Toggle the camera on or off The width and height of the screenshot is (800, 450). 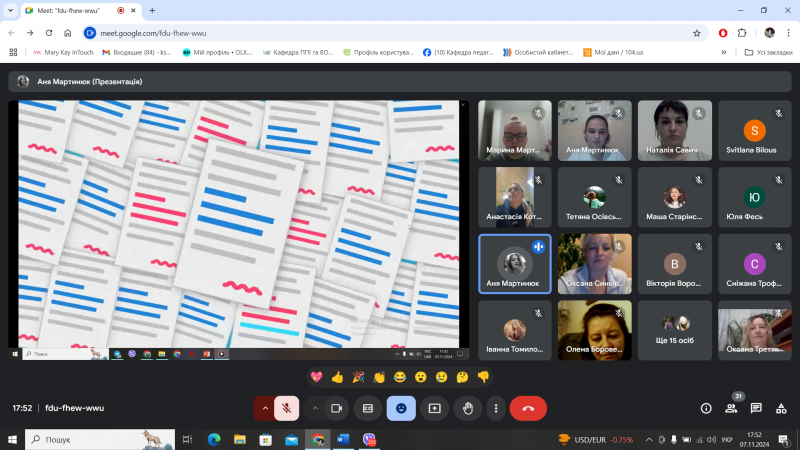click(336, 408)
